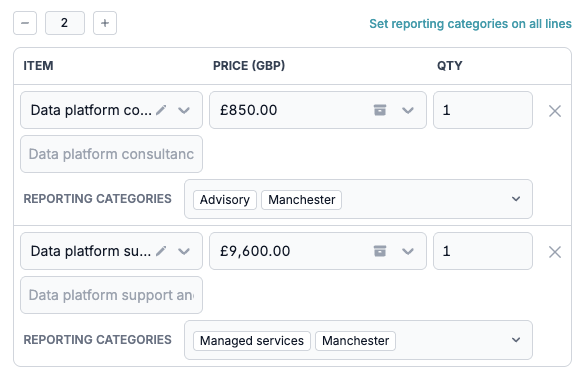Screen dimensions: 584x380
Task: Click the Data platform support description field
Action: [111, 295]
